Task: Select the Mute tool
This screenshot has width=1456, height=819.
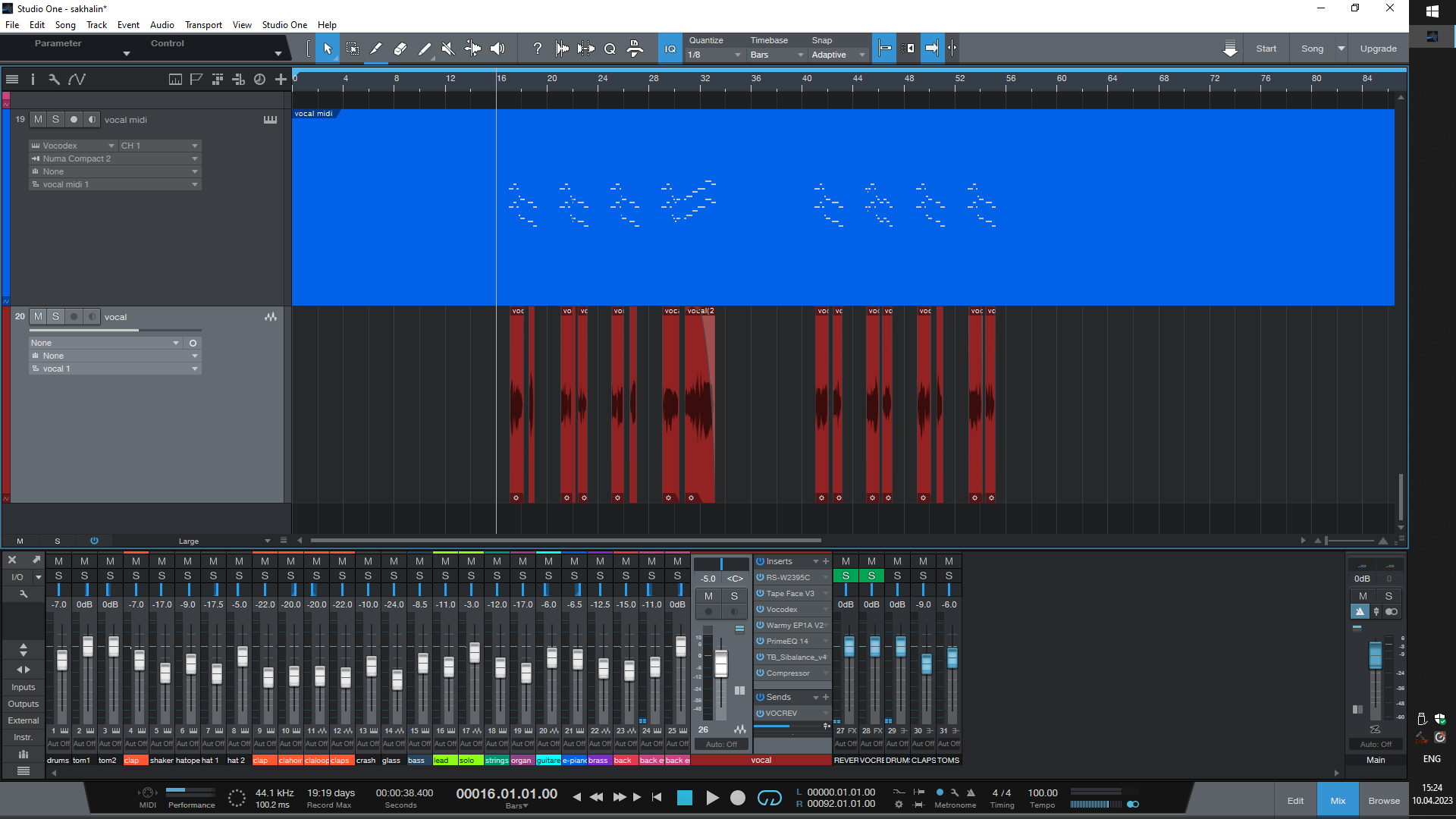Action: tap(448, 49)
